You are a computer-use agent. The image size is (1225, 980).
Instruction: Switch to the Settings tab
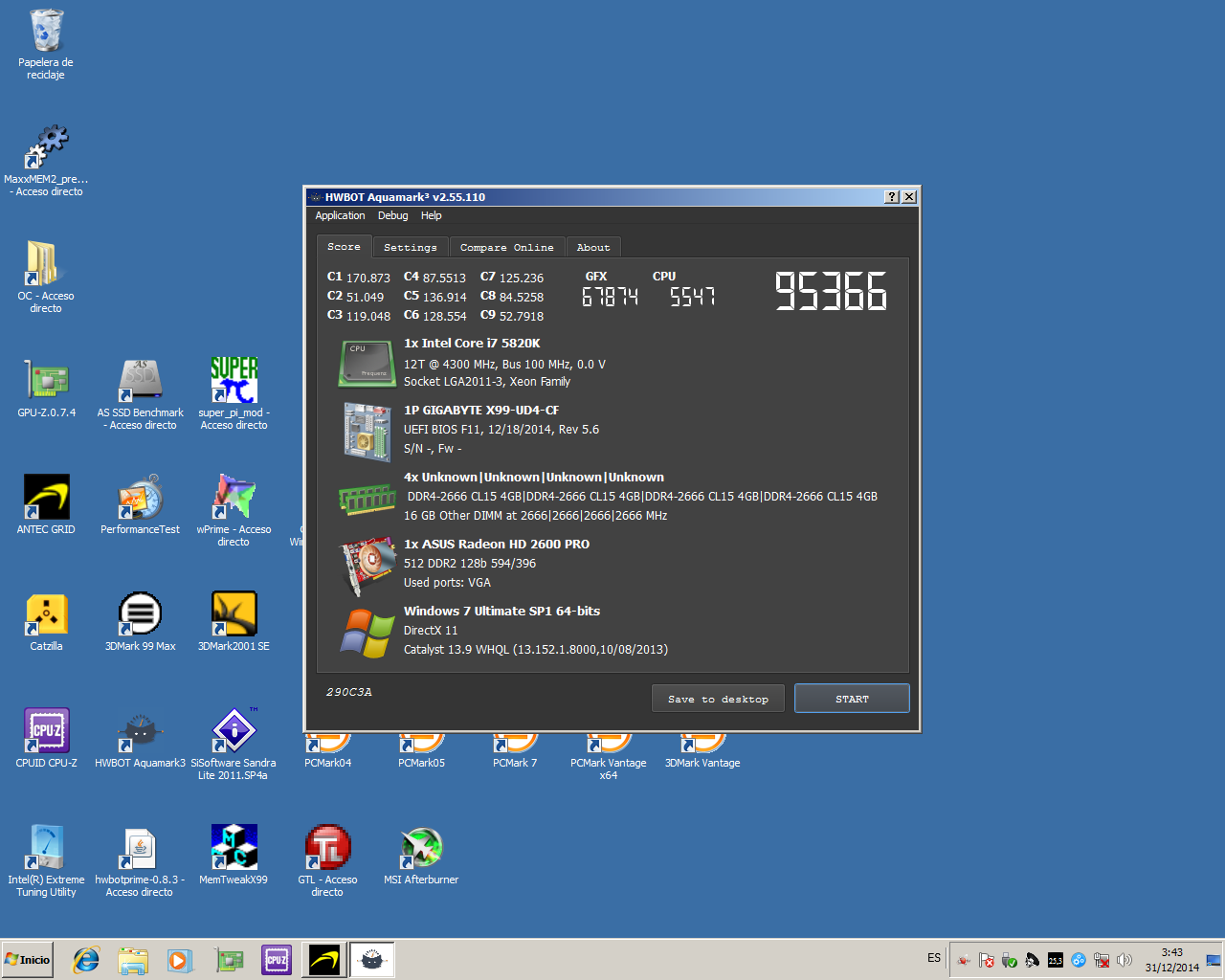tap(410, 248)
